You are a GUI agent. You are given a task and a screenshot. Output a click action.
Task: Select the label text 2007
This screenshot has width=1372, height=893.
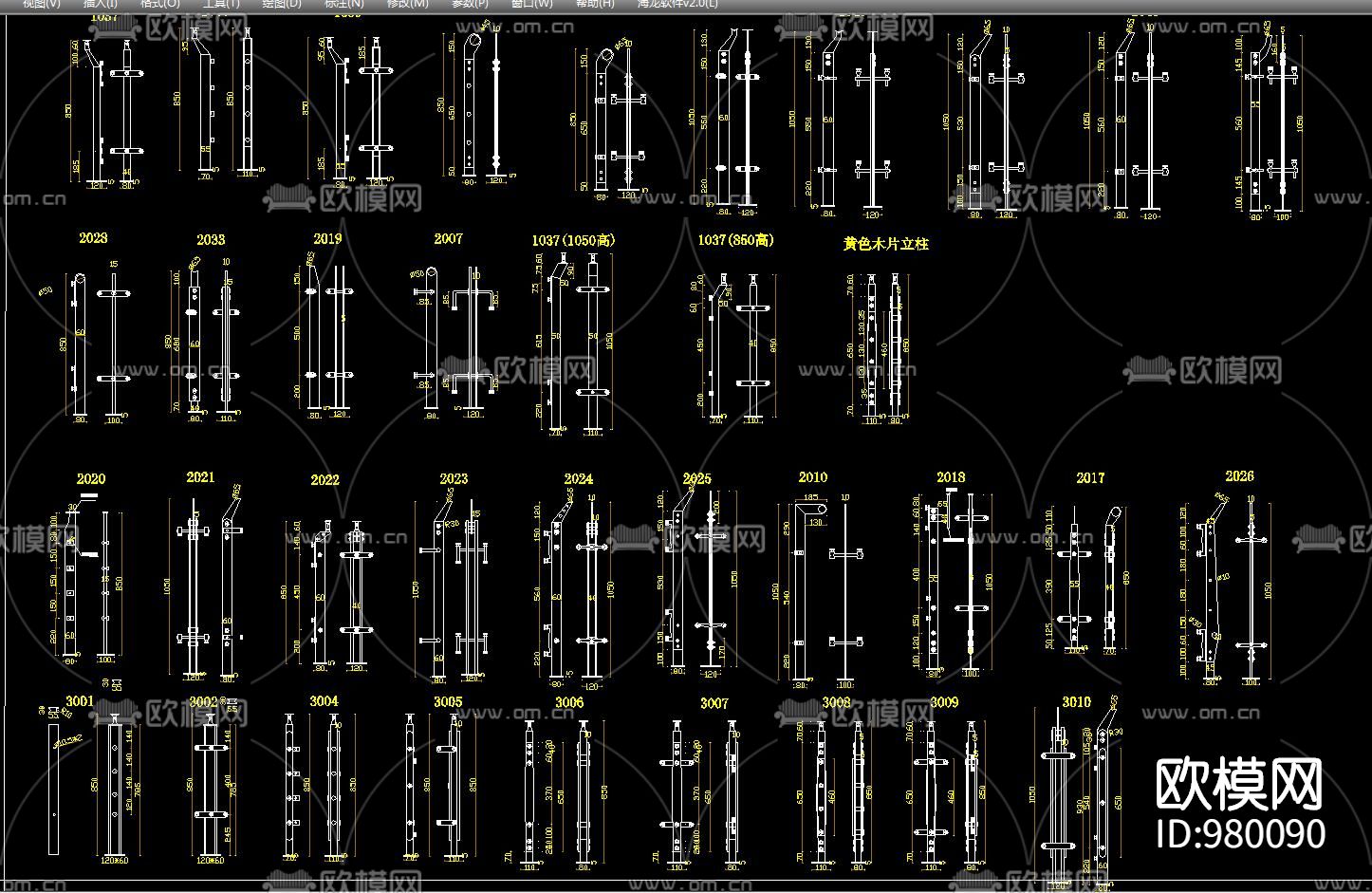[448, 239]
